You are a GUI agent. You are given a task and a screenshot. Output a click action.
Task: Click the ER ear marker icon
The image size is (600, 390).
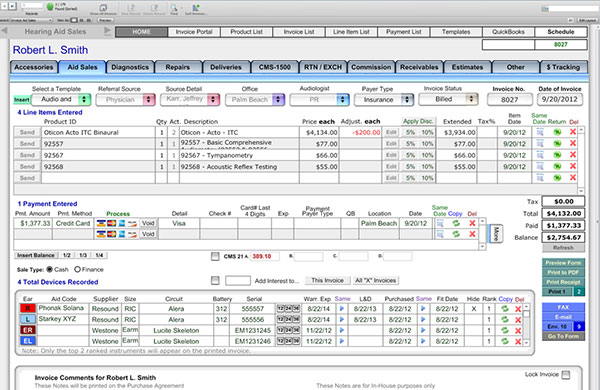pos(28,330)
